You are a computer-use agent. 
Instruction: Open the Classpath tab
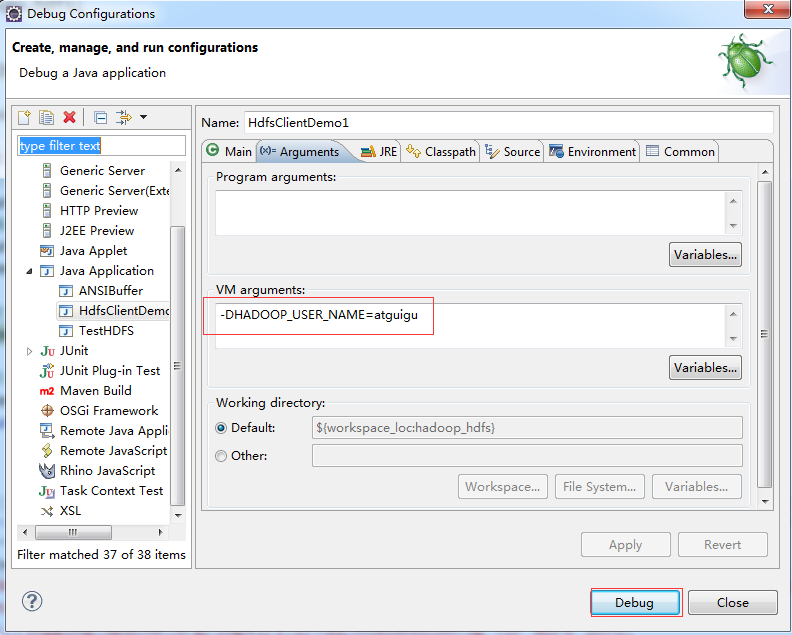click(x=440, y=152)
